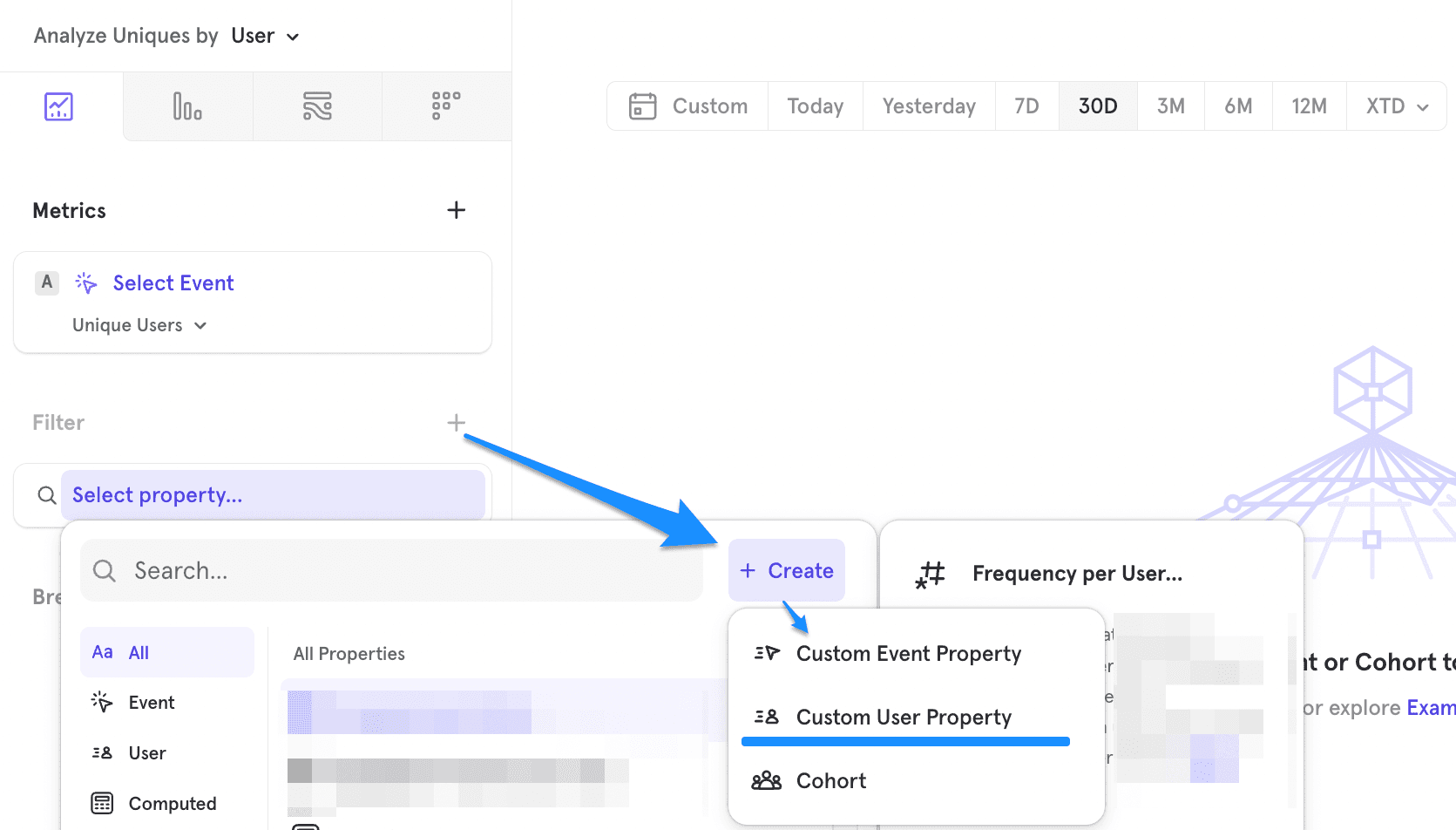
Task: Open the Retention dot grid icon
Action: (446, 106)
